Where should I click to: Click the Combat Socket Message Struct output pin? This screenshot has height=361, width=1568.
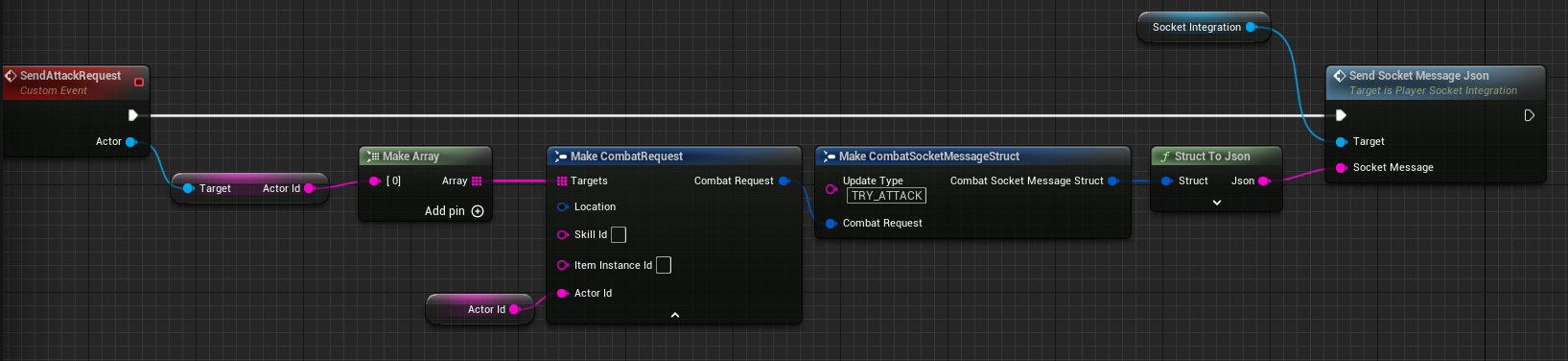pyautogui.click(x=1113, y=180)
